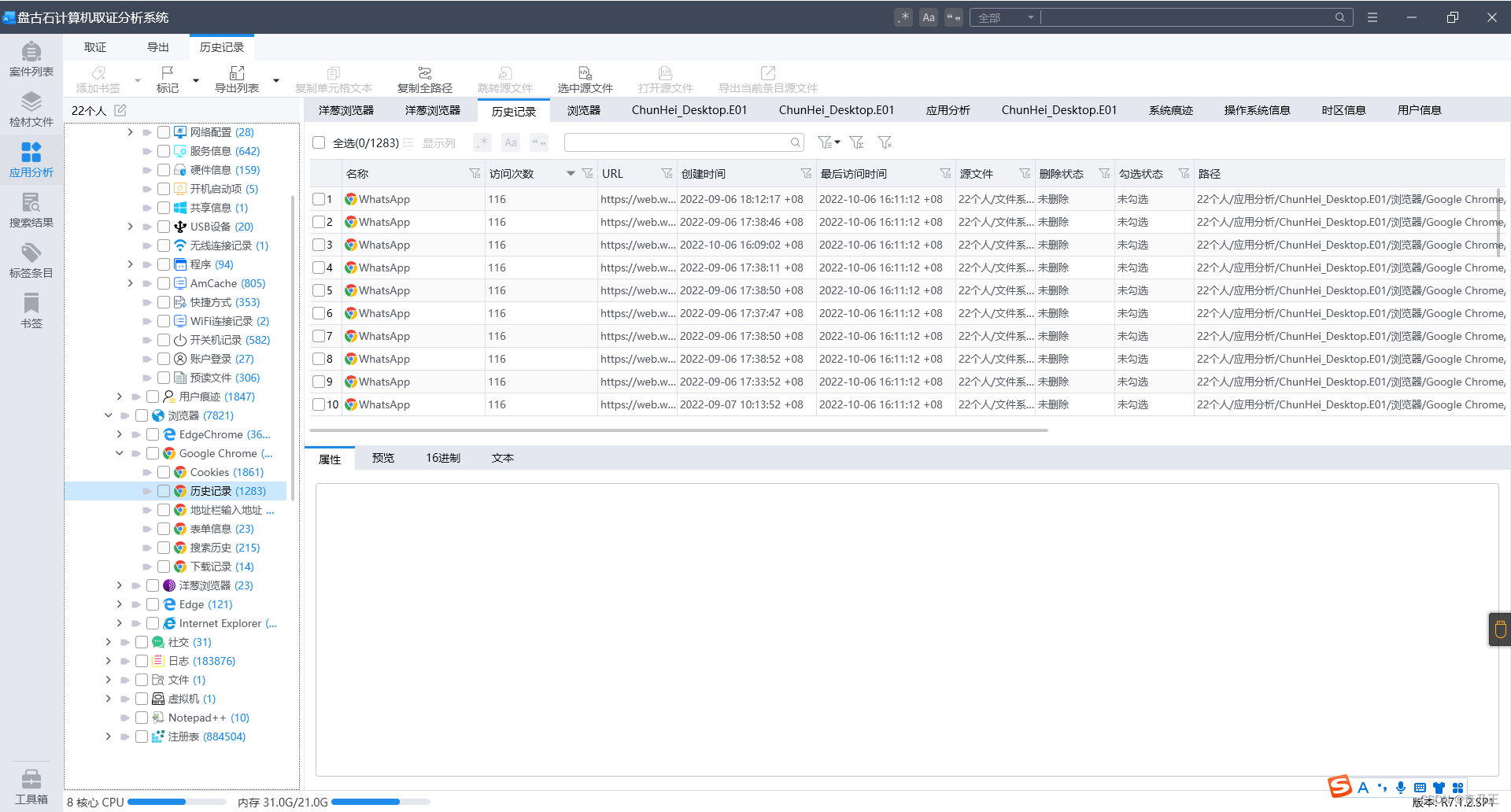Switch to the 取证 ribbon tab

[95, 47]
